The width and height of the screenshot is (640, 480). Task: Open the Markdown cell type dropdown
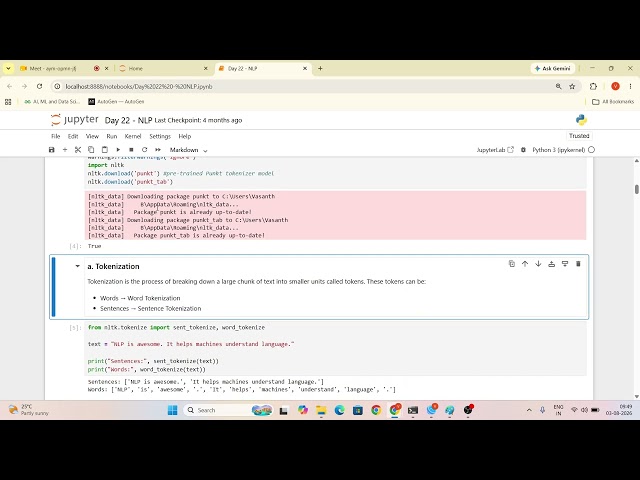click(x=188, y=150)
